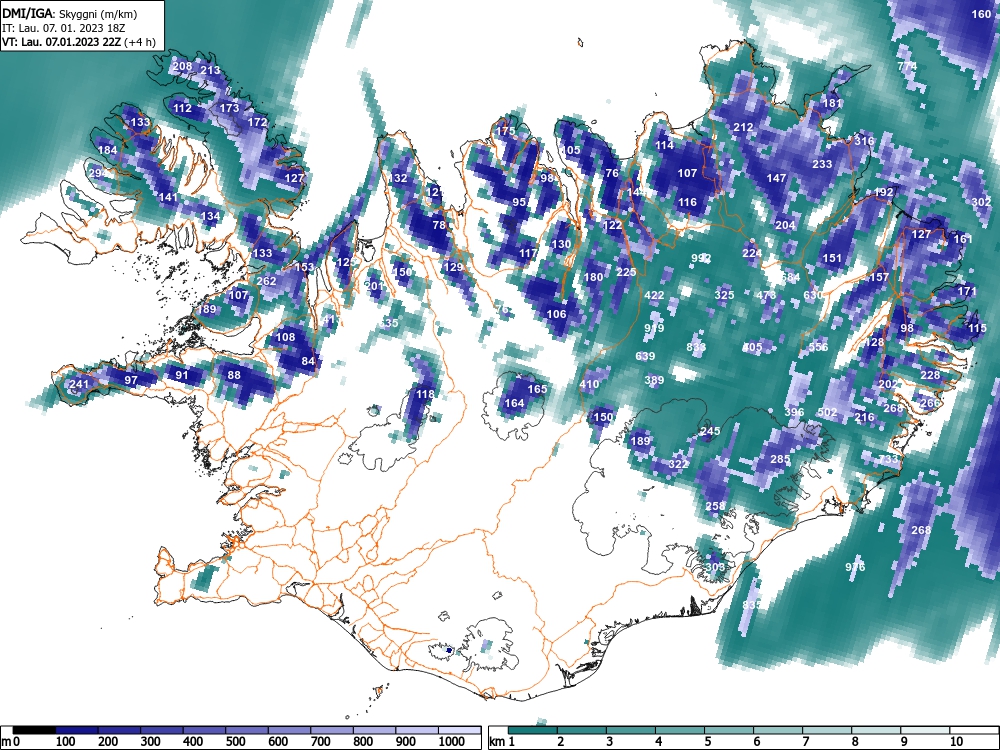Click the 'DMI/IGA: Skyggni (m/km)' title text
The image size is (1000, 750).
pyautogui.click(x=70, y=13)
